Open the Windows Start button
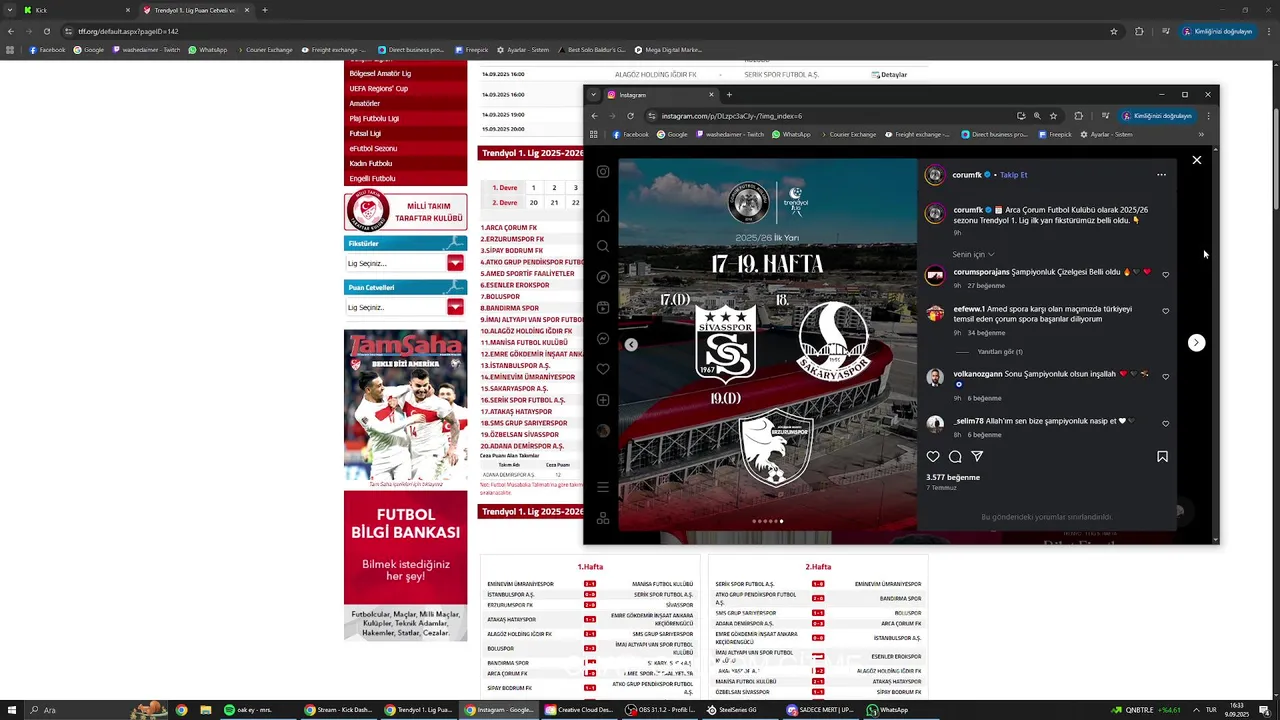This screenshot has width=1280, height=720. pos(13,710)
